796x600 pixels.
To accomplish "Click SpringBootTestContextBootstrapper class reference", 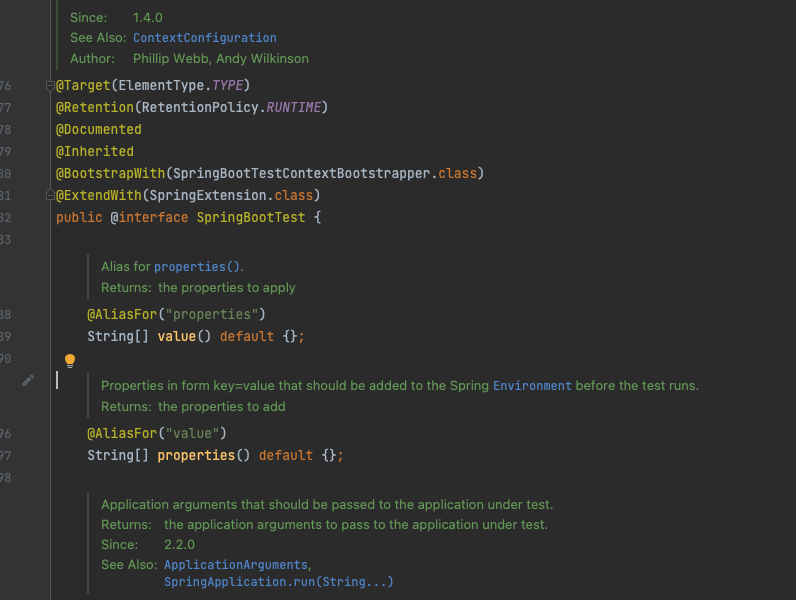I will tap(302, 174).
